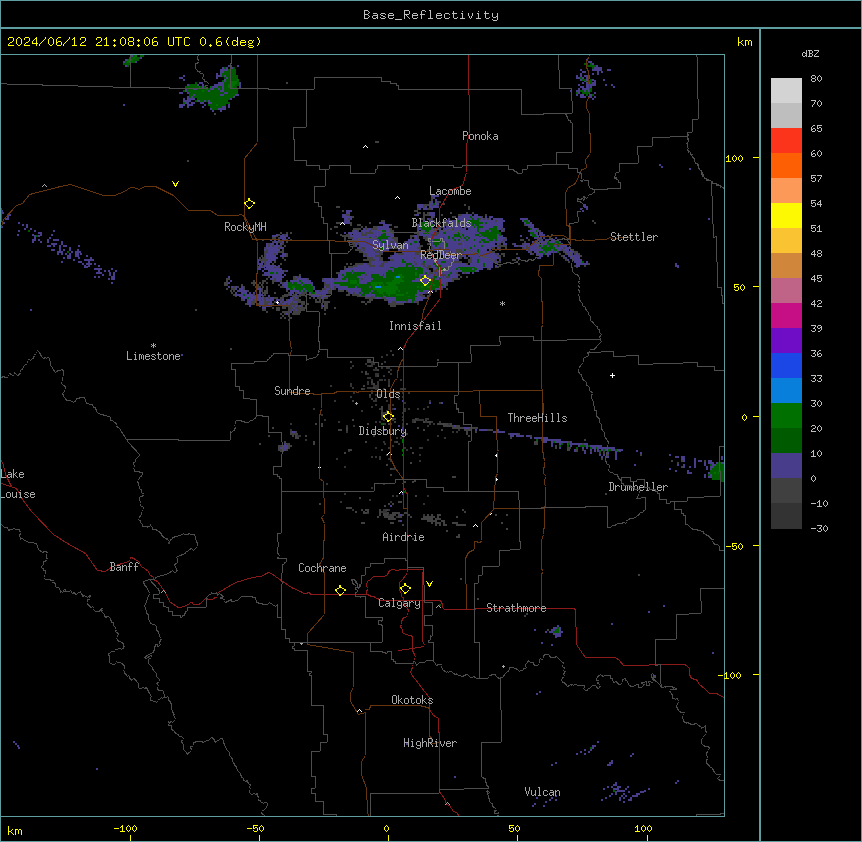Click the Calgary label
The width and height of the screenshot is (862, 842).
click(399, 603)
